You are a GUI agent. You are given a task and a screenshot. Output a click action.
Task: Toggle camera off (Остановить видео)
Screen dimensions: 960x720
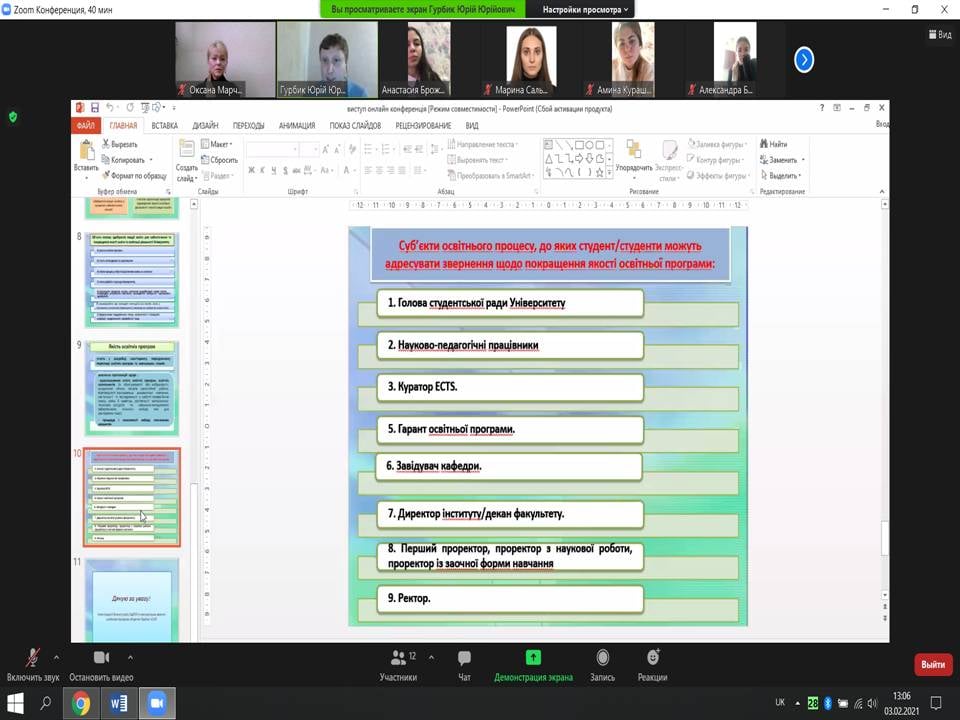pyautogui.click(x=101, y=658)
